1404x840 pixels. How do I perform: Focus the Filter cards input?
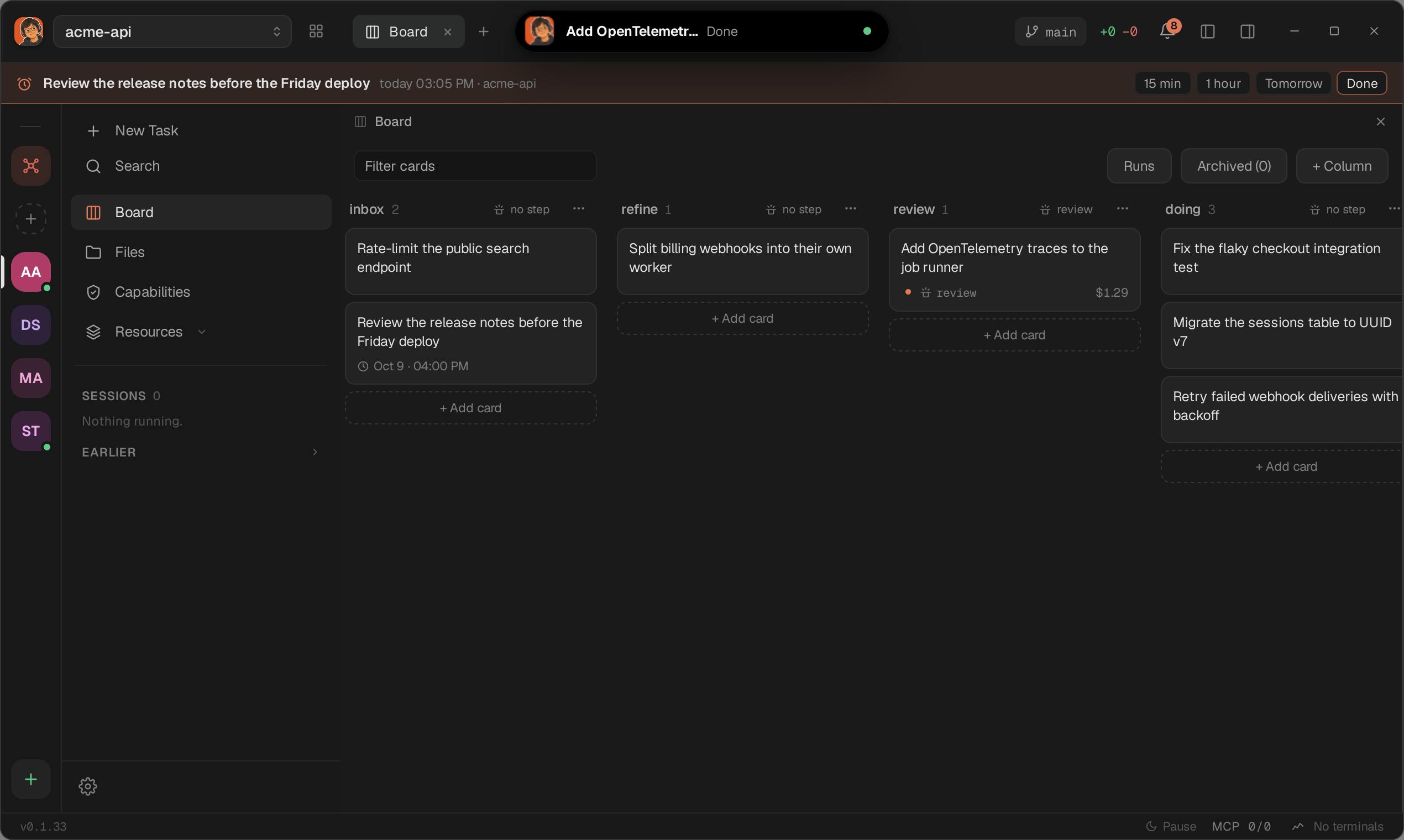(475, 166)
